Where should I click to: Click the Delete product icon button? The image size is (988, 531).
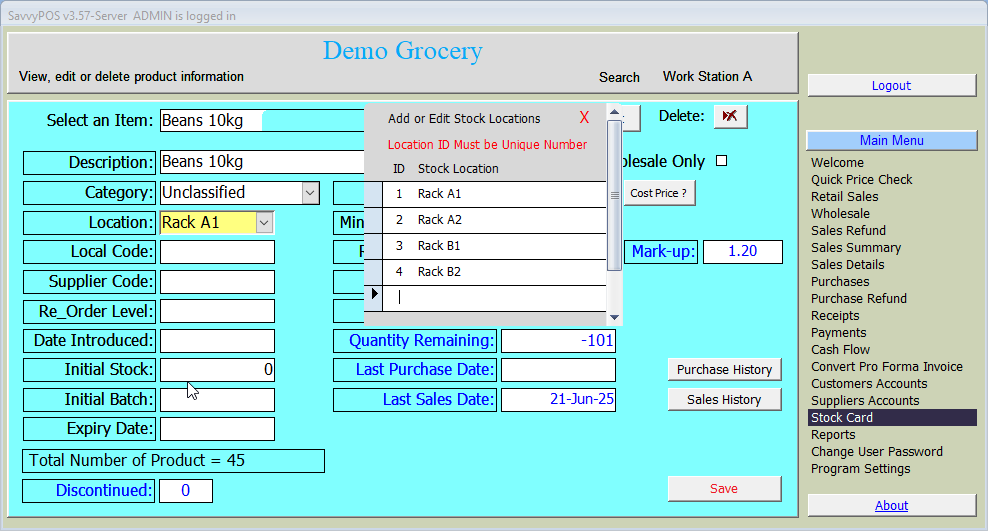tap(730, 117)
